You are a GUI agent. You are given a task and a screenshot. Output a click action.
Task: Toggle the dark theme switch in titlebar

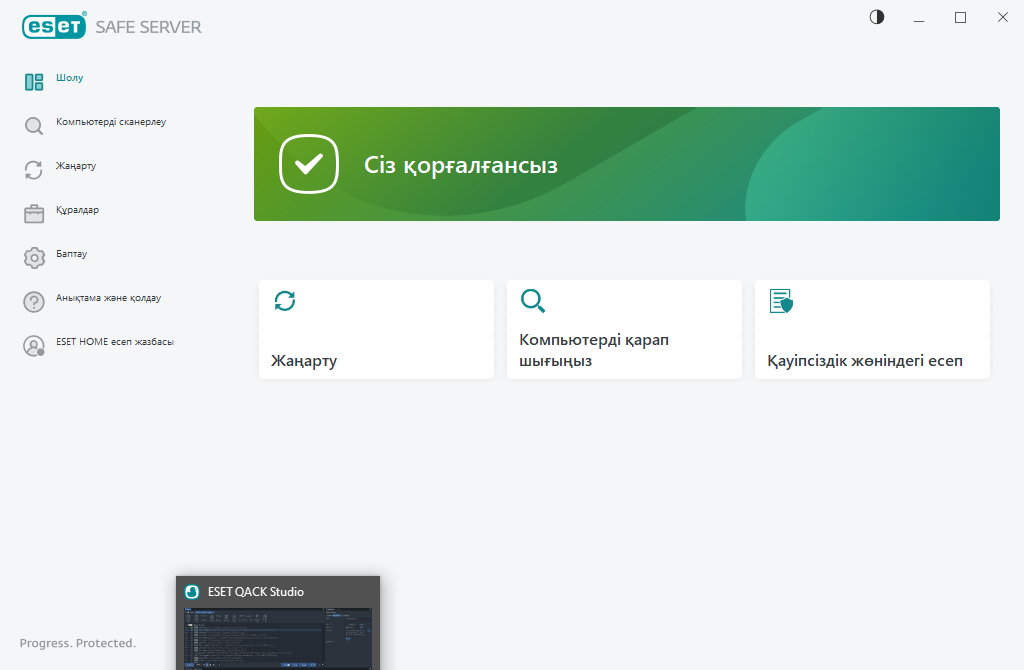tap(876, 17)
